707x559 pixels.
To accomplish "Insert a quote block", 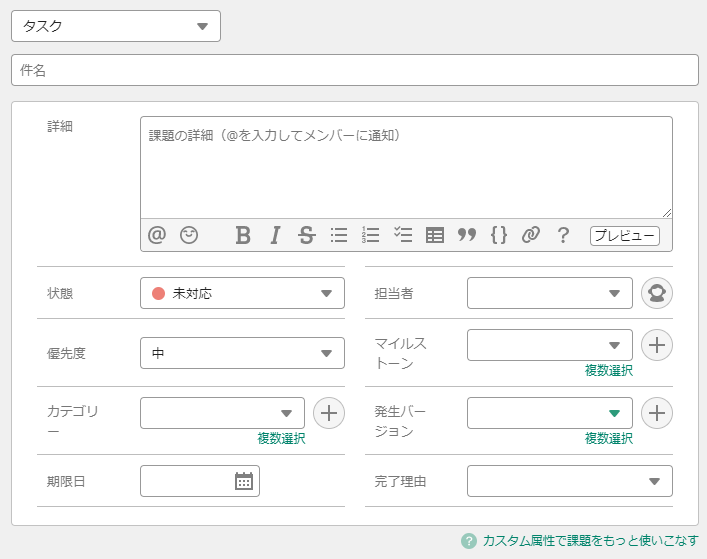I will click(467, 235).
